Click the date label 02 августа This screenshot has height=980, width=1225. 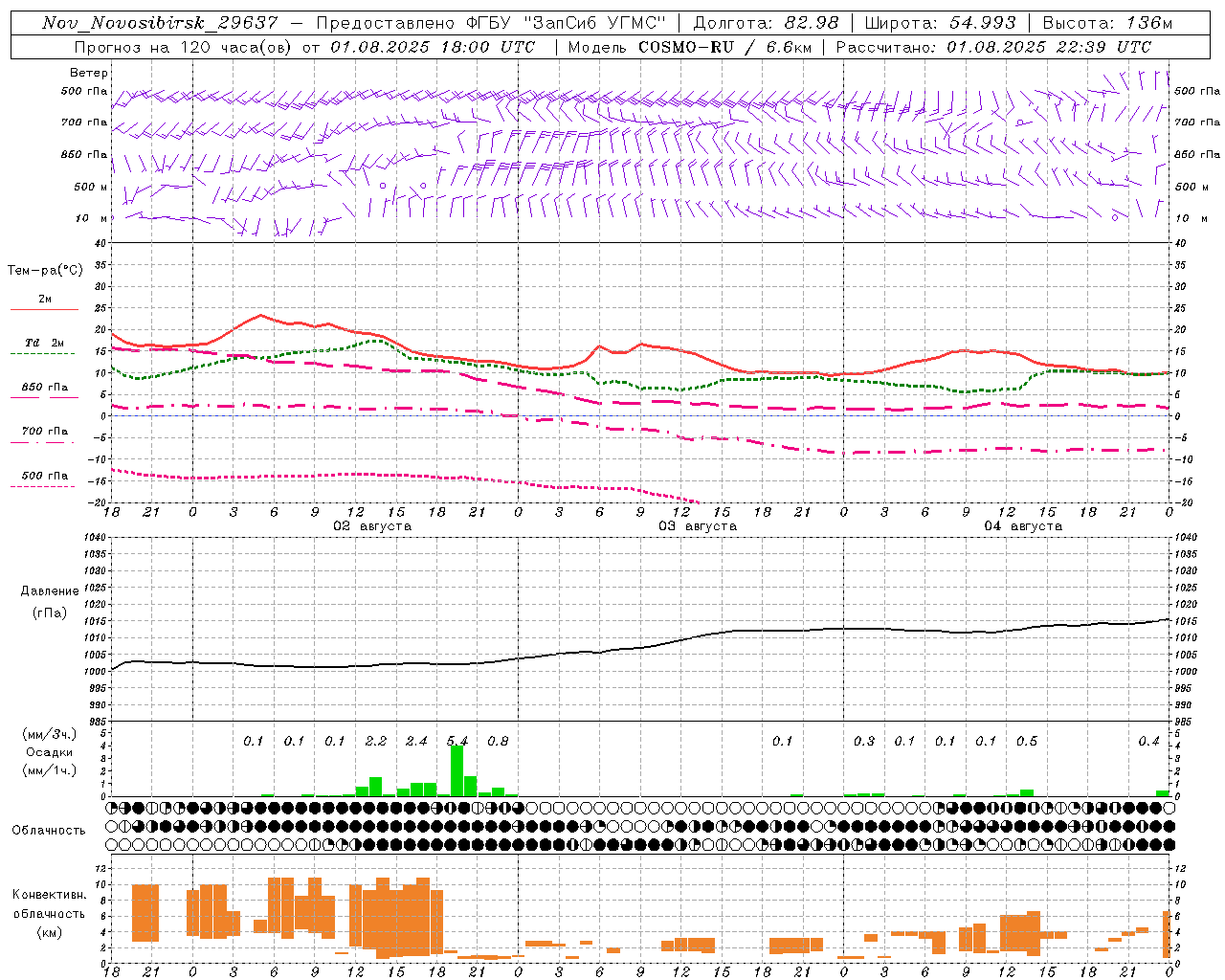point(372,526)
